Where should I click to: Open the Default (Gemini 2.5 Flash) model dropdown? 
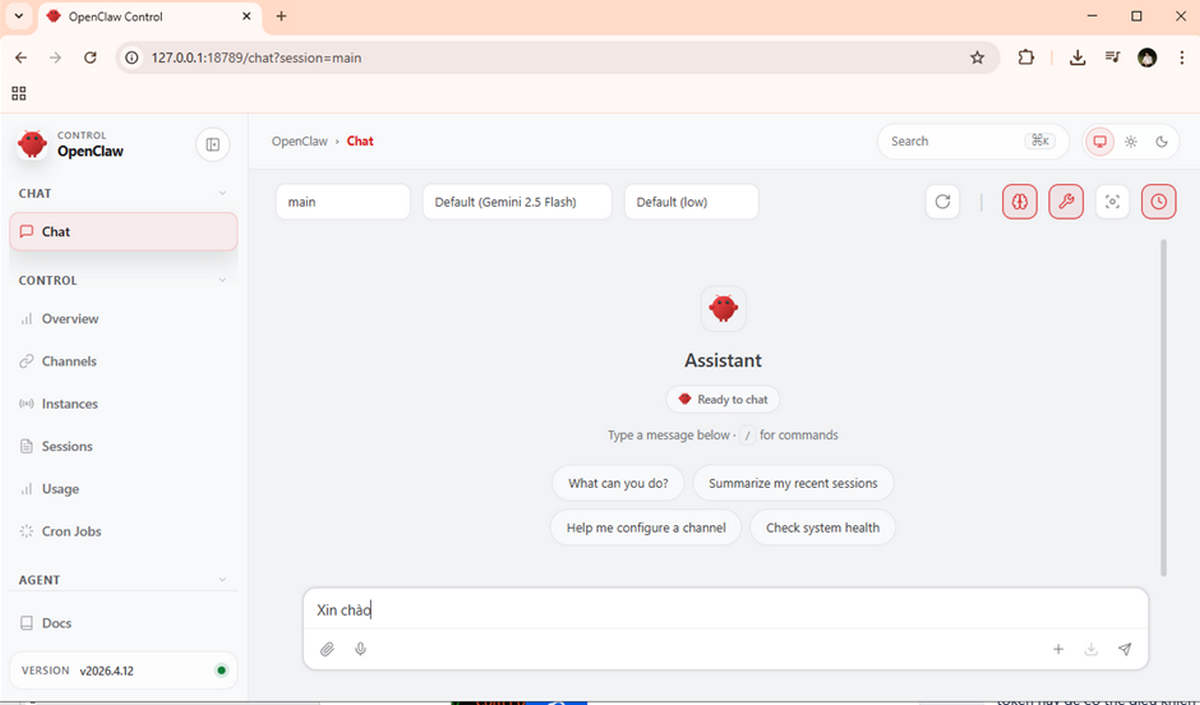click(517, 201)
